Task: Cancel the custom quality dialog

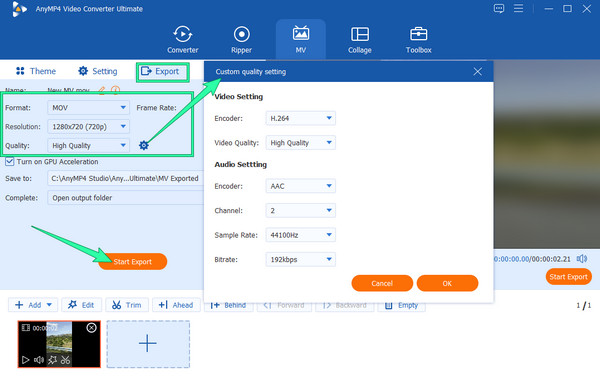Action: coord(382,283)
